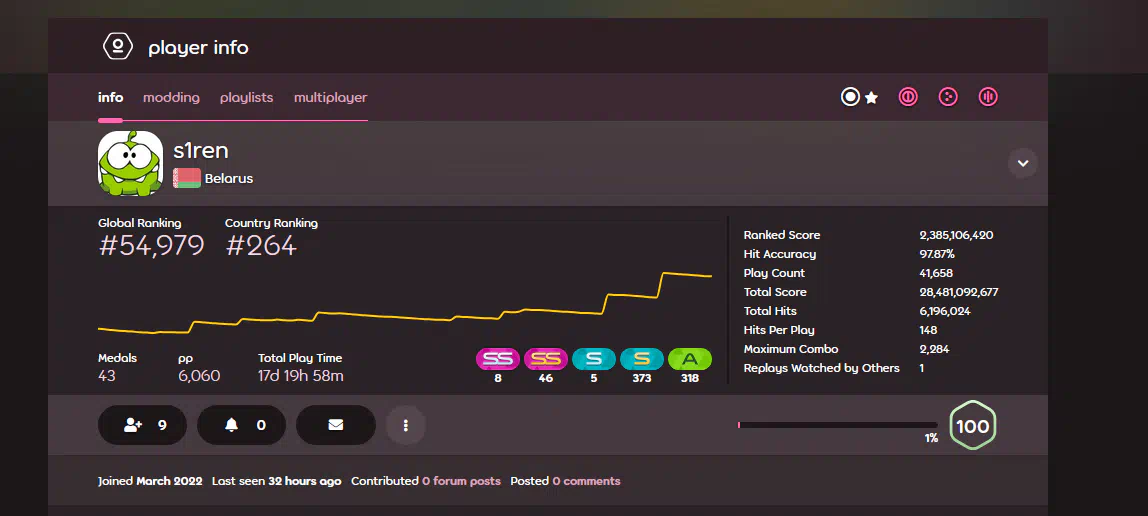Open the three-dot more options menu
The image size is (1148, 516).
[406, 425]
